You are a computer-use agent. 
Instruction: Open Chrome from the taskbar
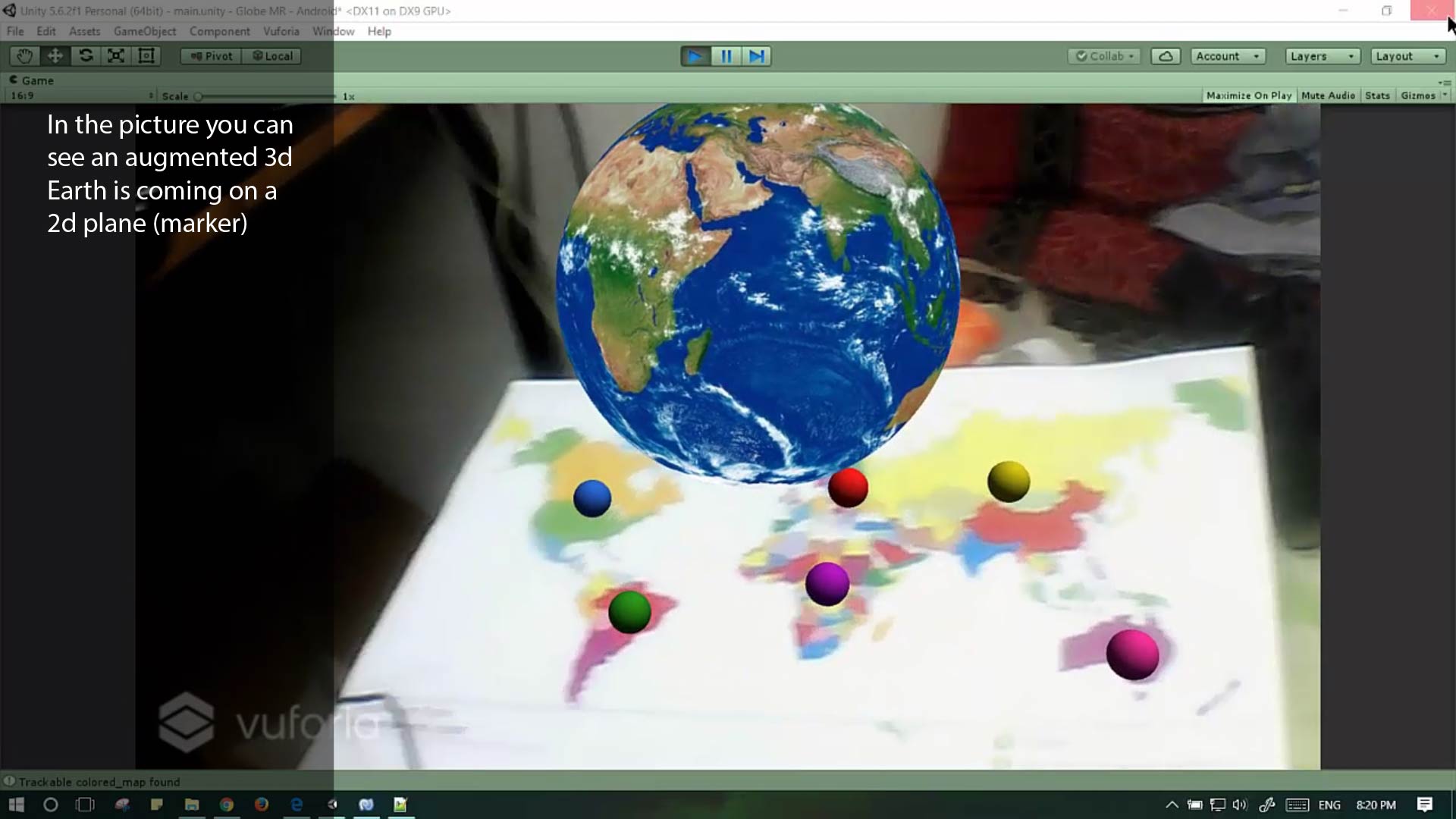[227, 805]
